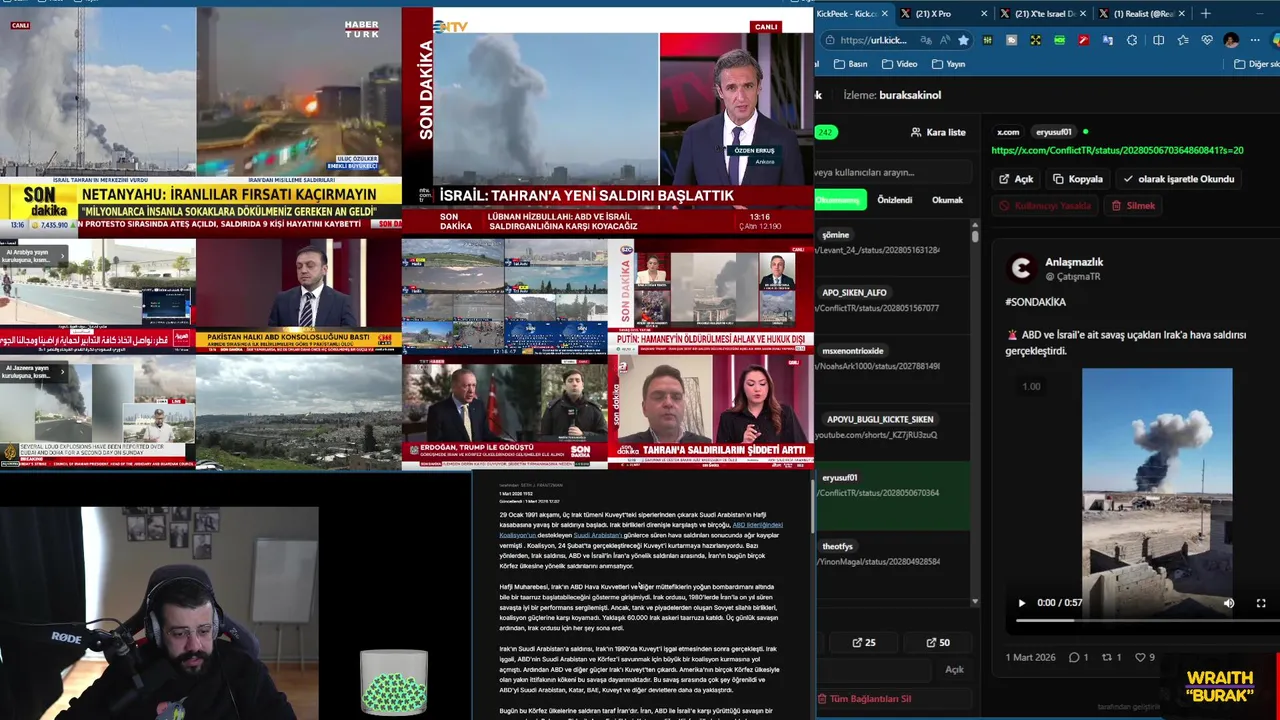This screenshot has width=1280, height=720.
Task: Open the browser profile avatar
Action: click(1231, 40)
